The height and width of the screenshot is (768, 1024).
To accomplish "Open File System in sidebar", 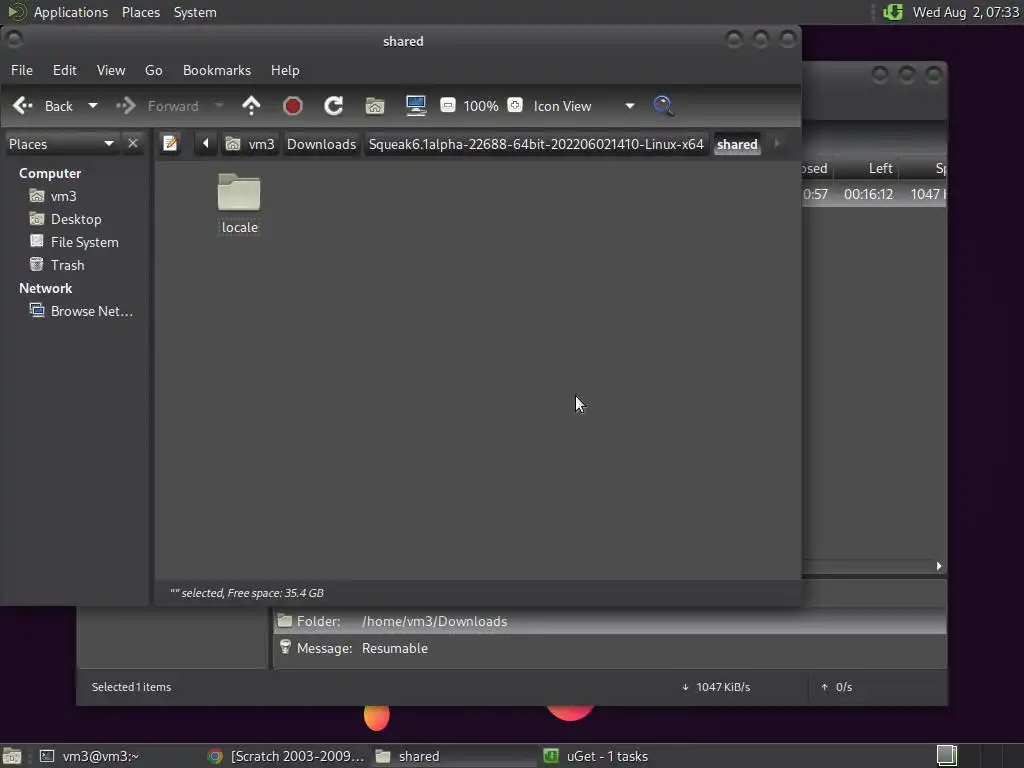I will (x=84, y=242).
